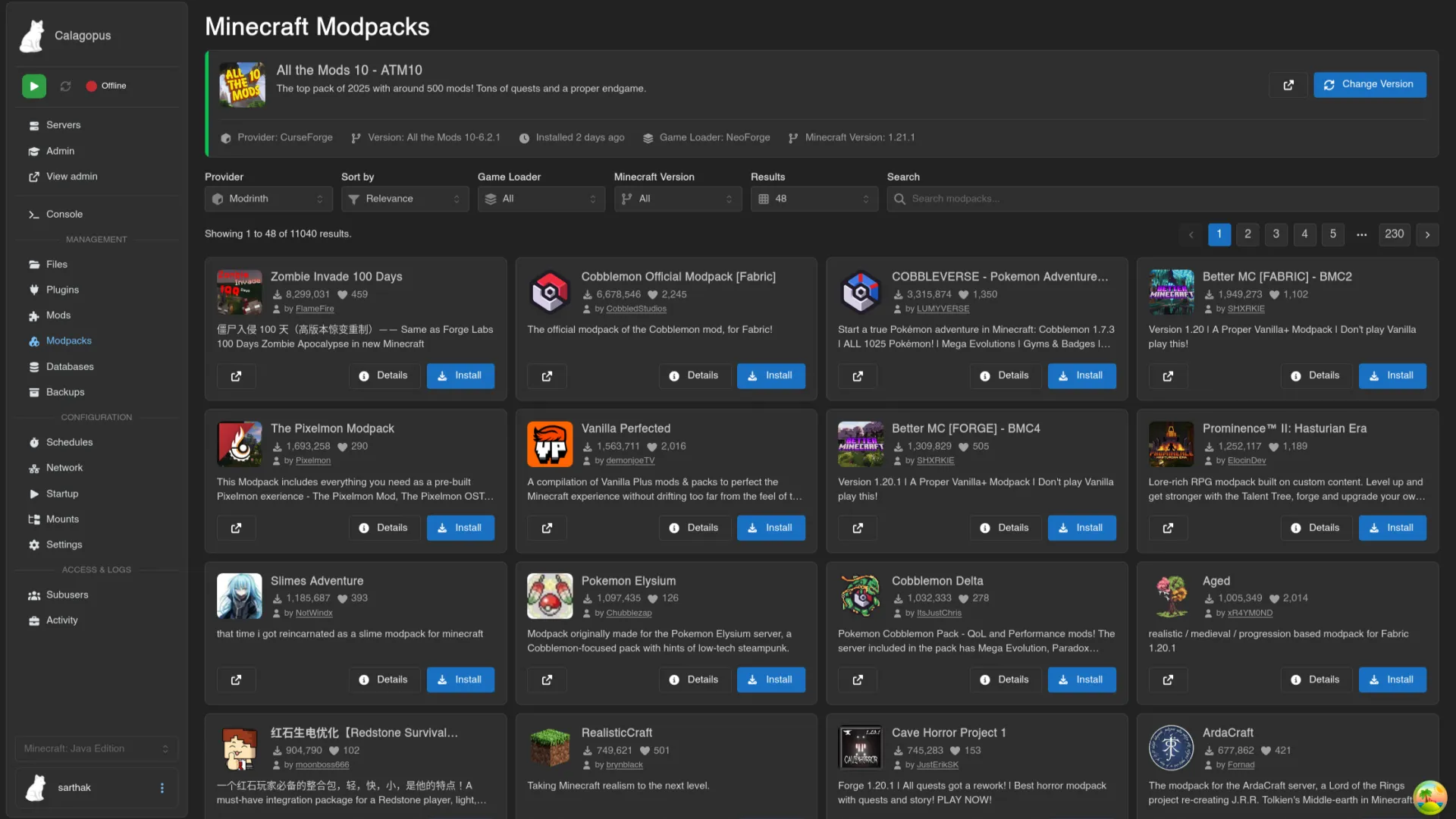Click the green start server play button

click(33, 86)
